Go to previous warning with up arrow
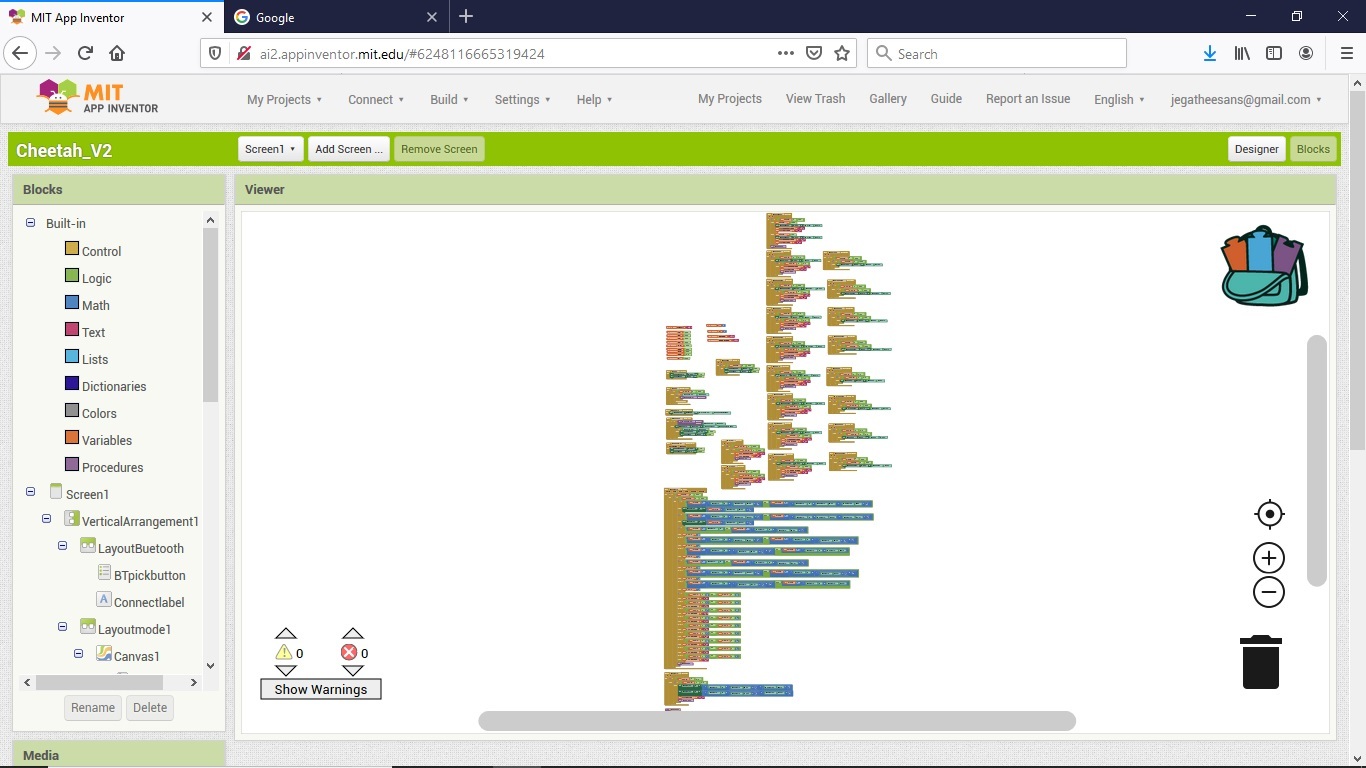Screen dimensions: 1366x768 [286, 633]
